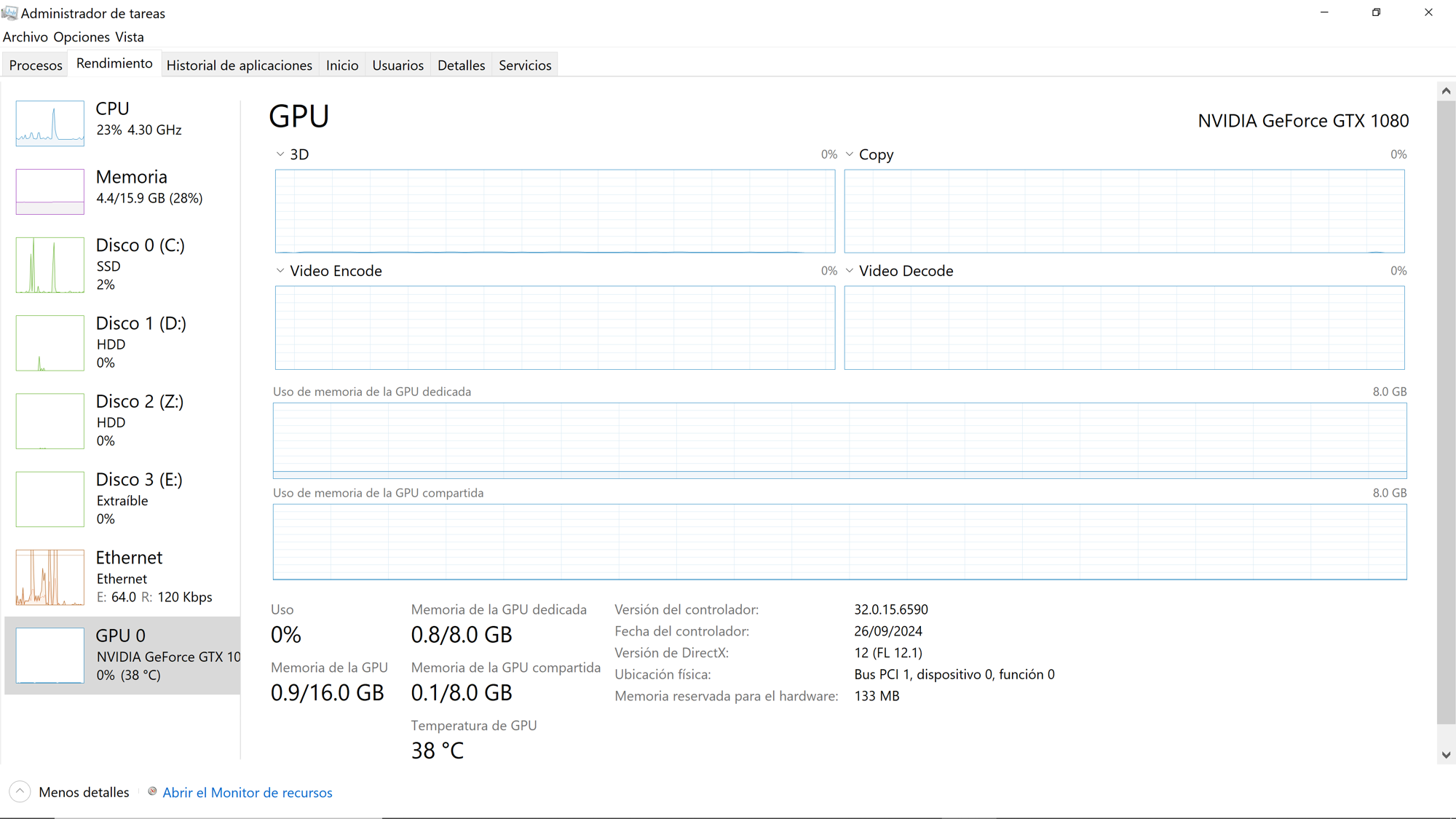Click the 0% Uso value
Image resolution: width=1456 pixels, height=819 pixels.
pyautogui.click(x=286, y=635)
